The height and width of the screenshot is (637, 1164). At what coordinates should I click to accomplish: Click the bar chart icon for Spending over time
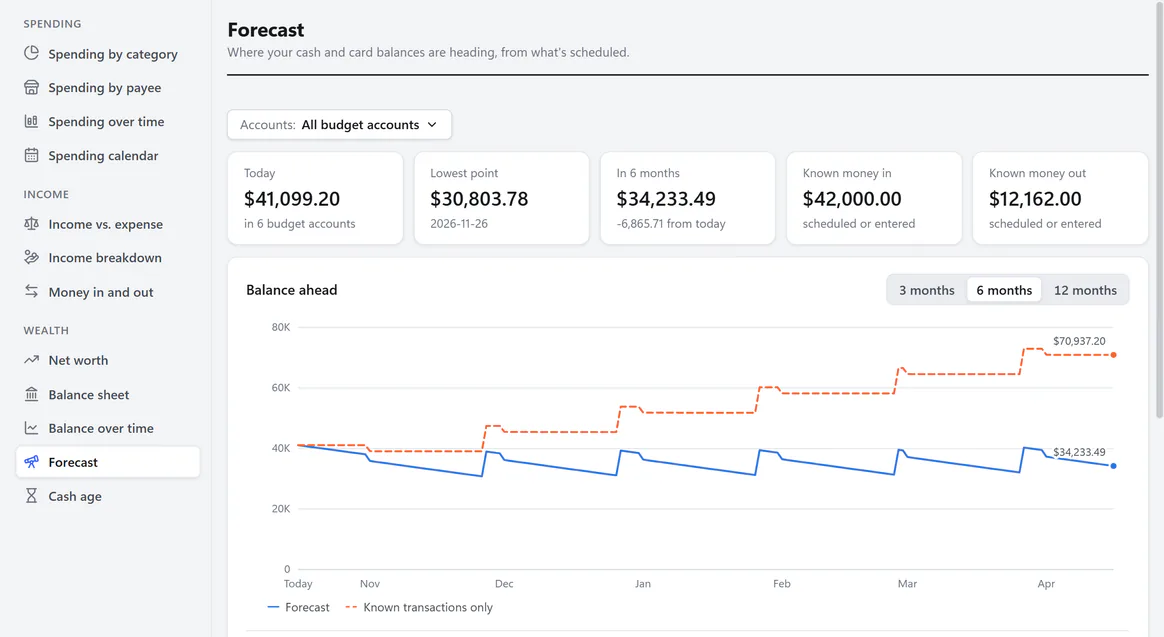pyautogui.click(x=31, y=121)
